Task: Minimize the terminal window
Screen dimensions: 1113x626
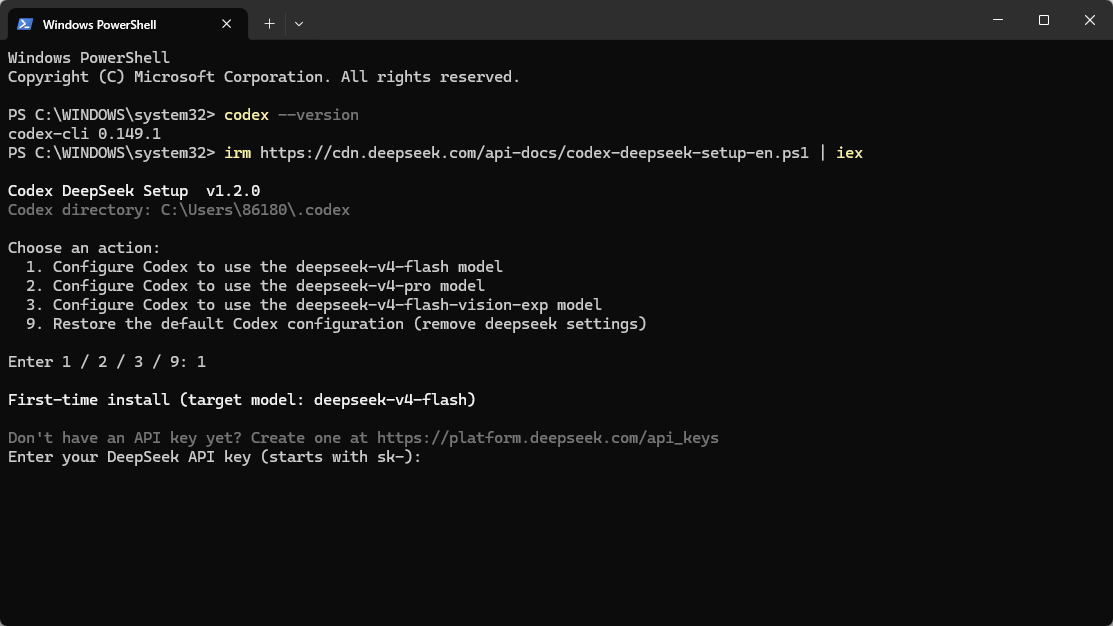Action: 998,20
